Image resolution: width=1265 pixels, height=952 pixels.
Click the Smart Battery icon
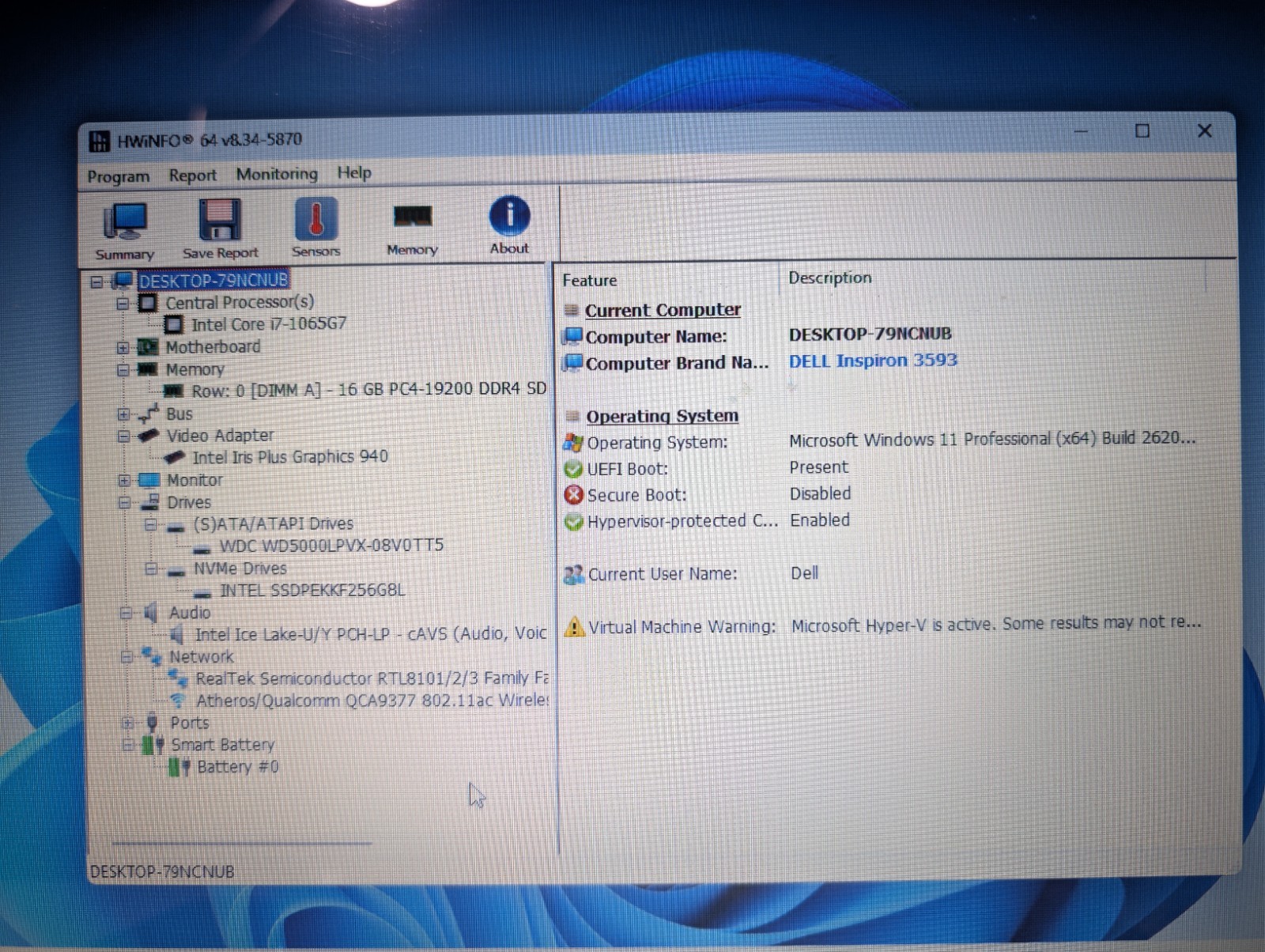coord(153,745)
